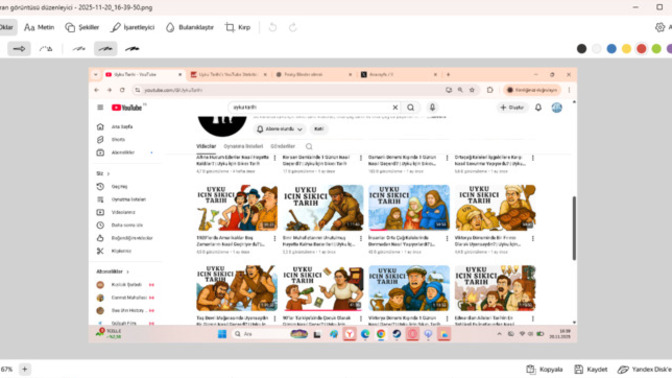
Task: Click the voice search microphone in the capture
Action: [432, 108]
